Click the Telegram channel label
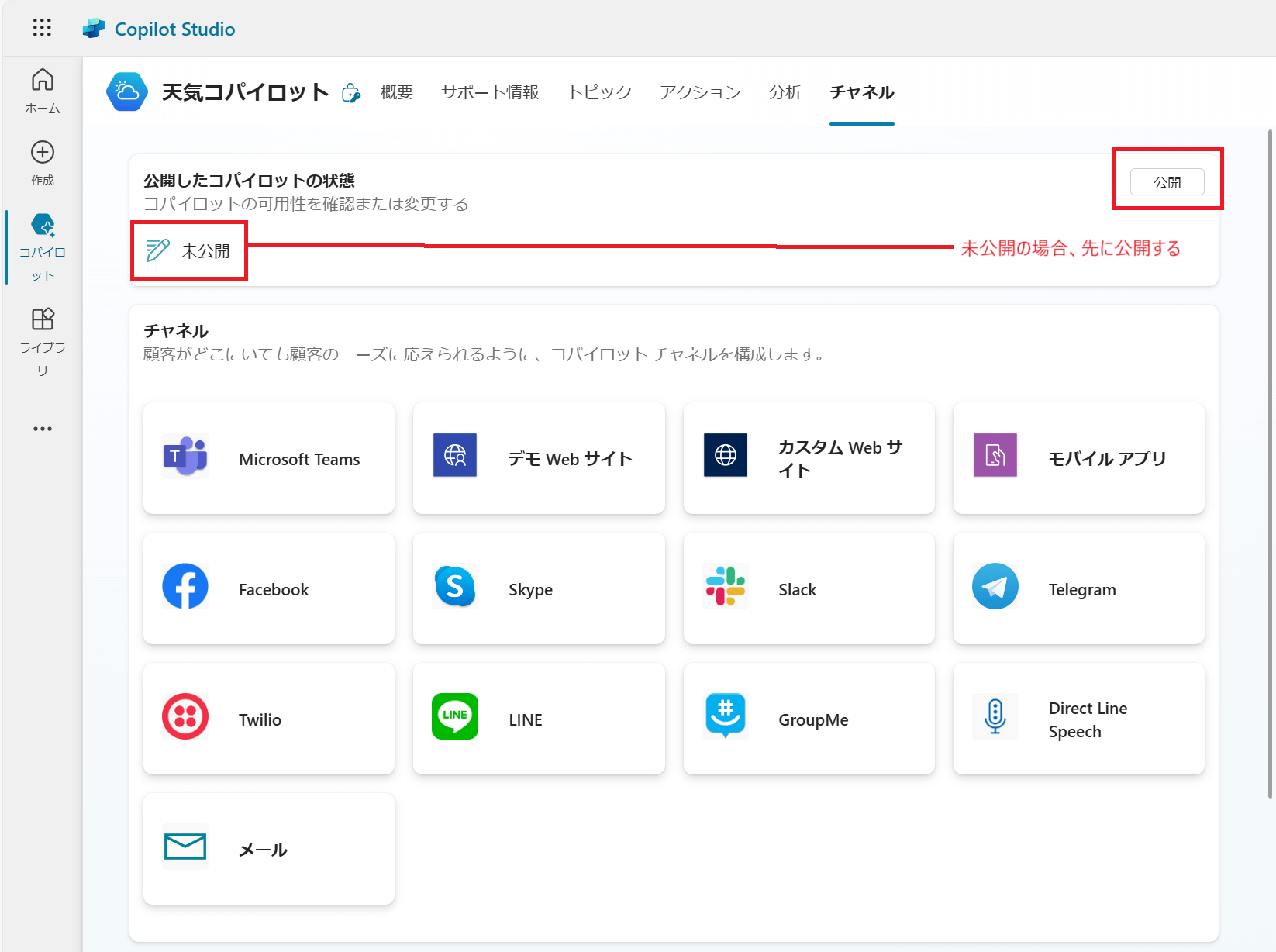This screenshot has height=952, width=1276. [1082, 589]
